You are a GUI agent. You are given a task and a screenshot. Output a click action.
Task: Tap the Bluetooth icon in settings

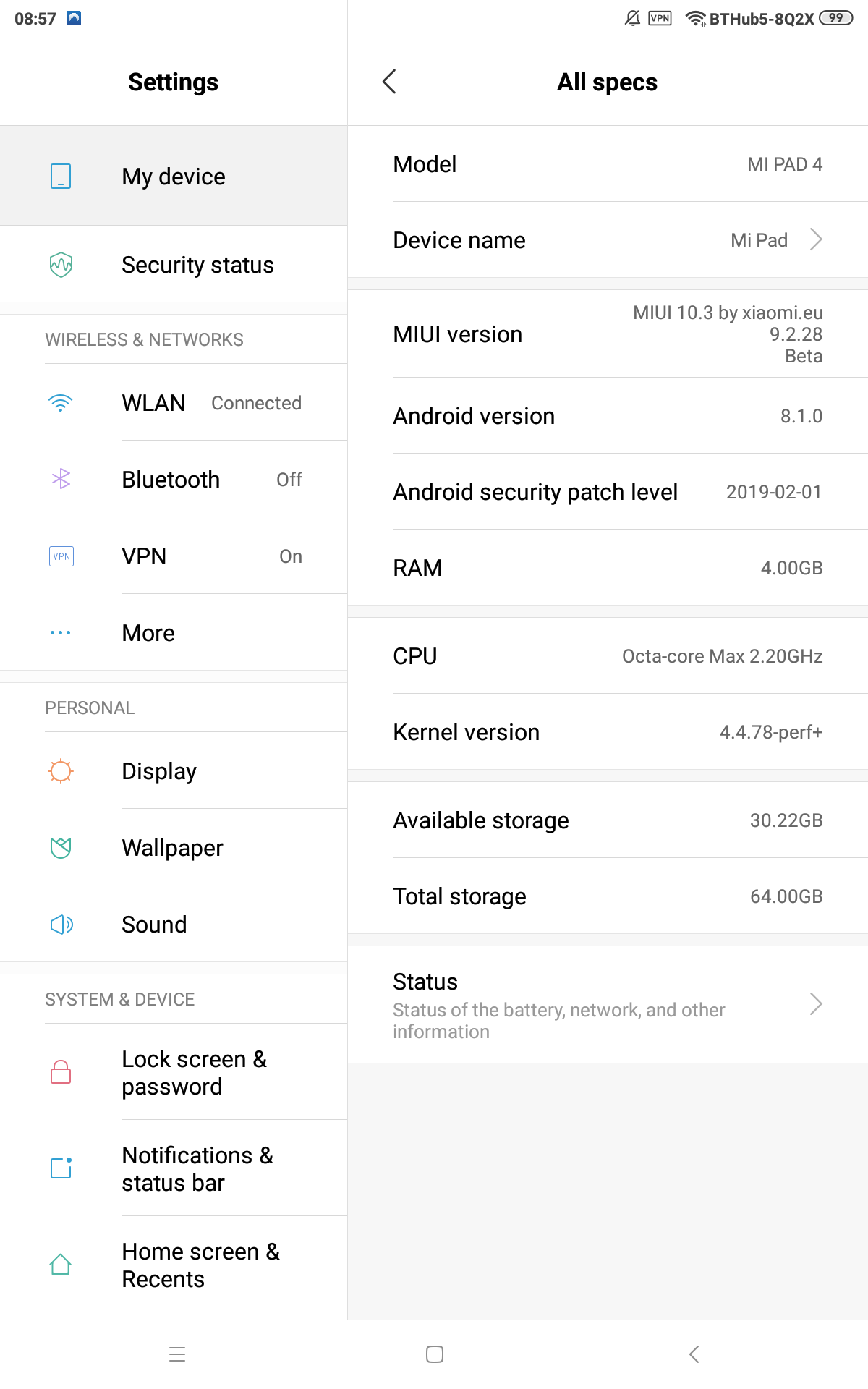point(61,479)
